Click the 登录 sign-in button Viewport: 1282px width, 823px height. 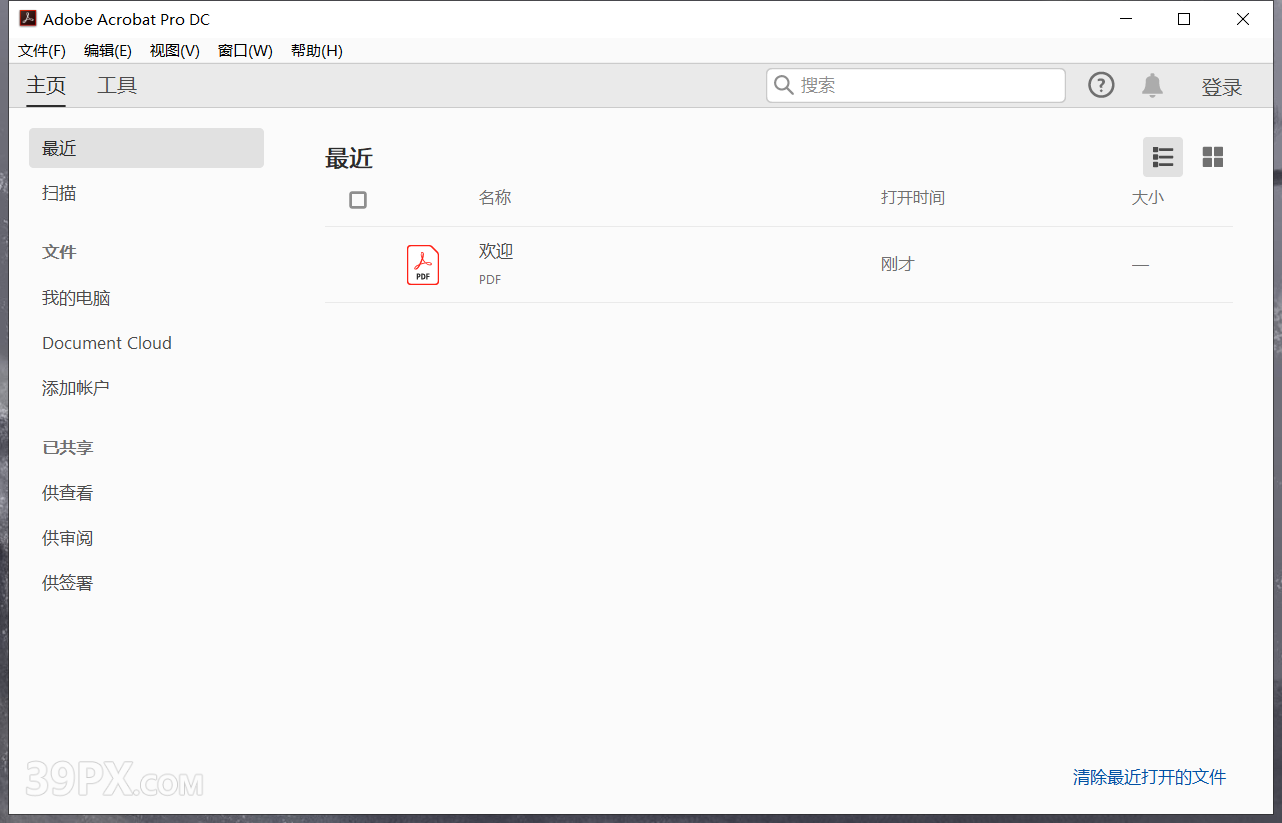1222,87
